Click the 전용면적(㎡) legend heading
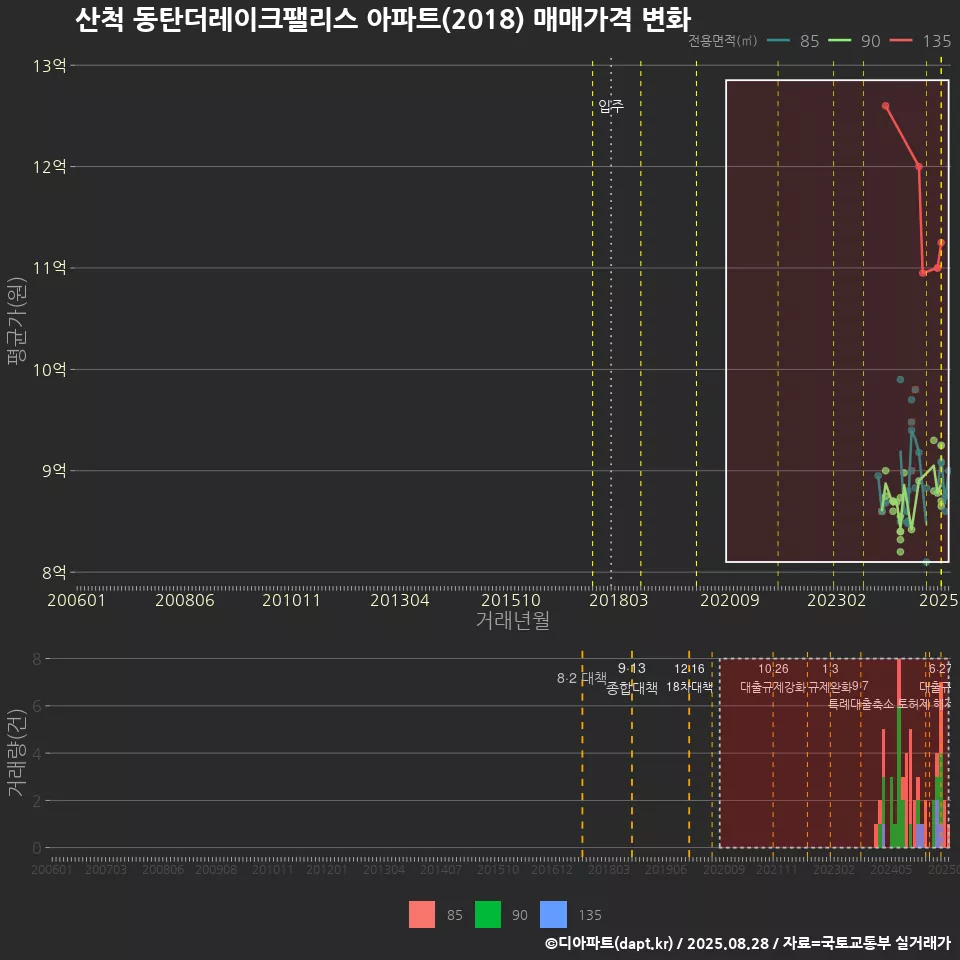Viewport: 960px width, 960px height. point(722,41)
